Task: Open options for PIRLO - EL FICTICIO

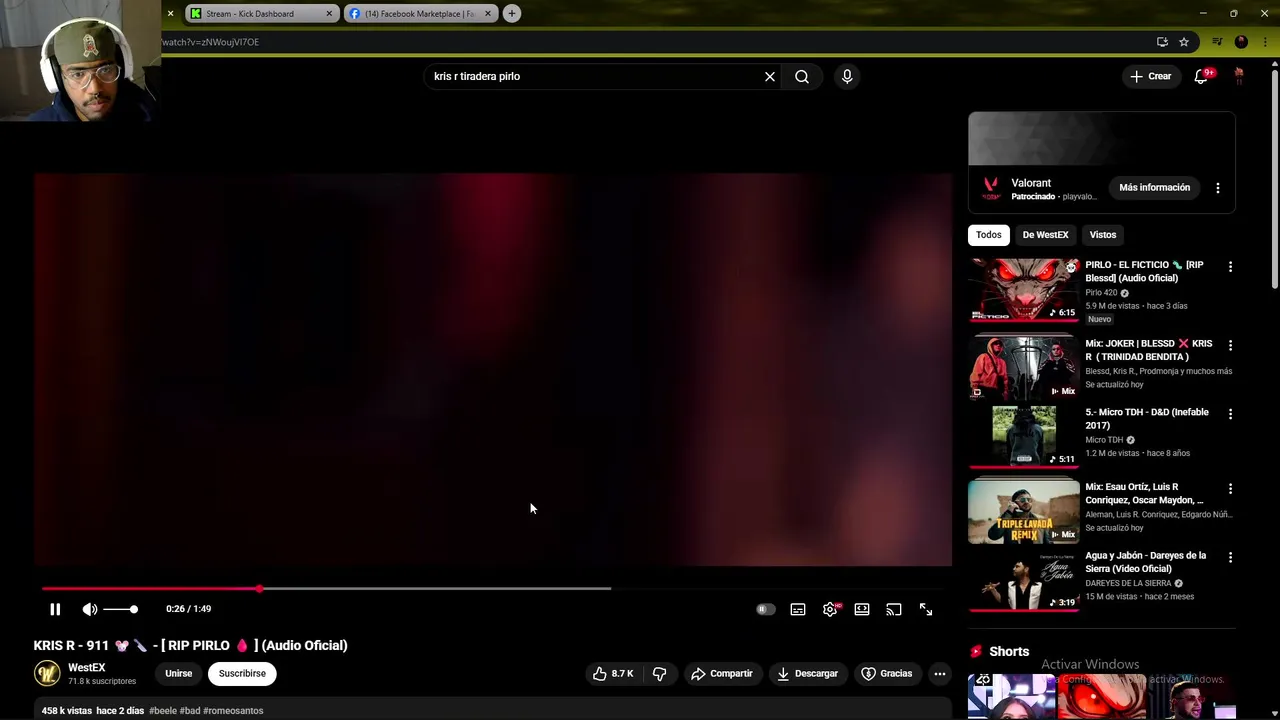Action: pos(1230,267)
